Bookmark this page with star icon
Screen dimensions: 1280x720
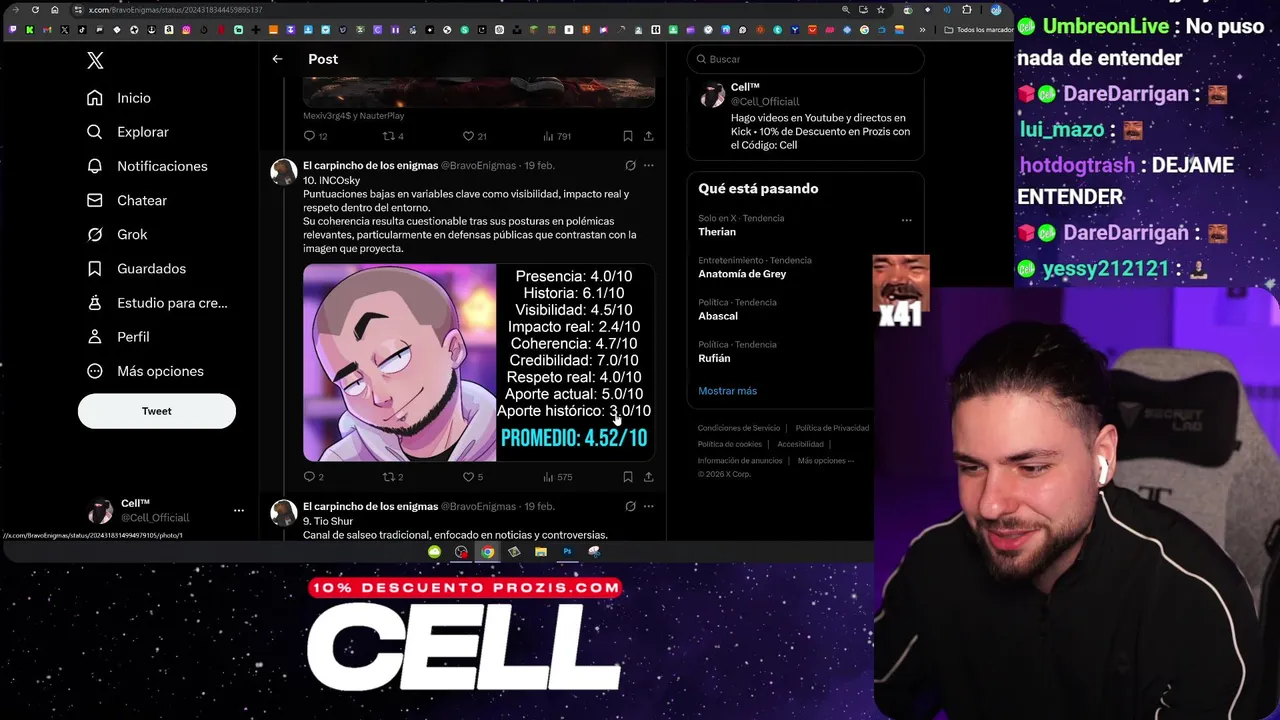click(x=881, y=10)
